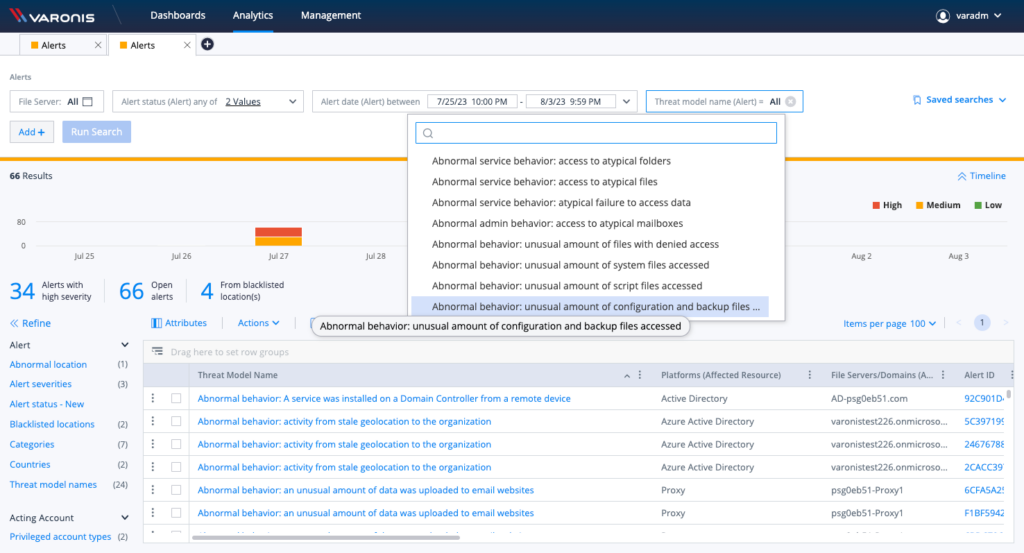Viewport: 1024px width, 553px height.
Task: Close the second Alerts tab
Action: pyautogui.click(x=187, y=45)
